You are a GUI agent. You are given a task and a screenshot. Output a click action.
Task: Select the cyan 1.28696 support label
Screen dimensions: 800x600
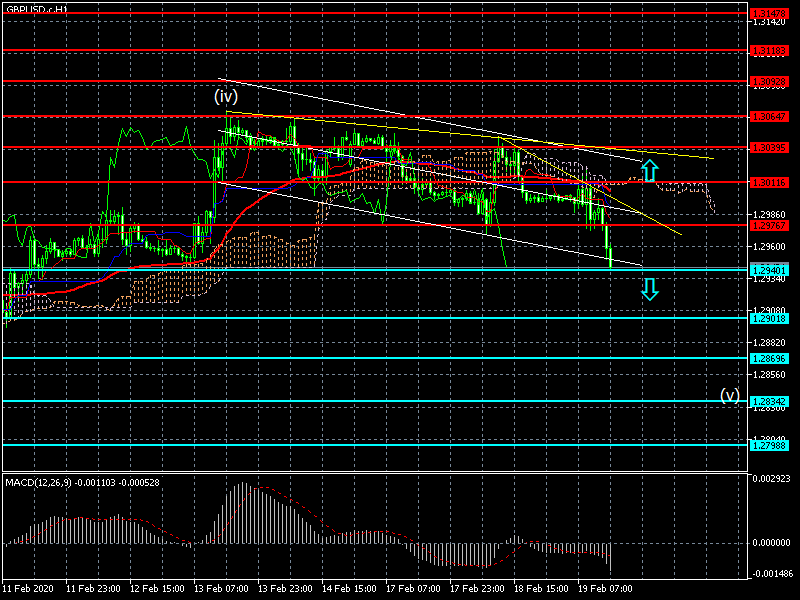click(x=769, y=358)
